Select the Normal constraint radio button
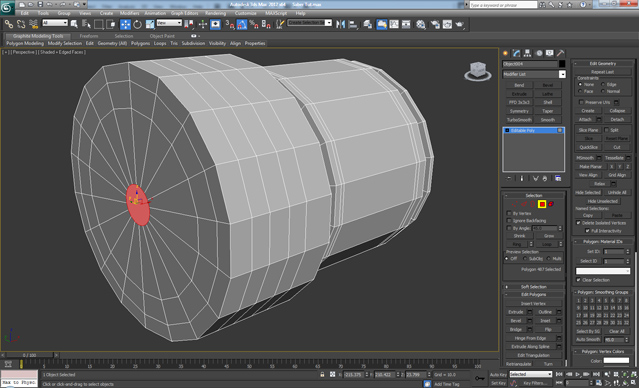Viewport: 639px width, 388px height. coord(603,91)
